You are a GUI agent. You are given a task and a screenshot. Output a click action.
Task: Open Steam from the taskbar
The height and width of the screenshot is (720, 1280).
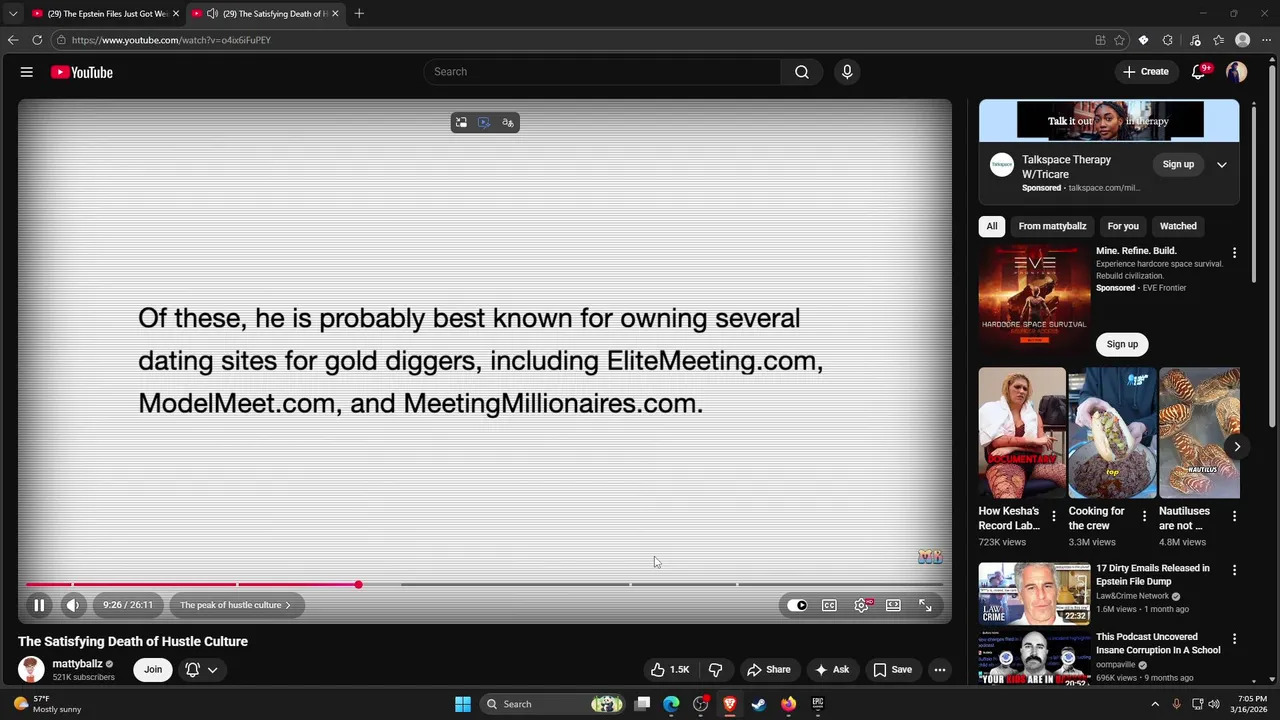coord(759,704)
